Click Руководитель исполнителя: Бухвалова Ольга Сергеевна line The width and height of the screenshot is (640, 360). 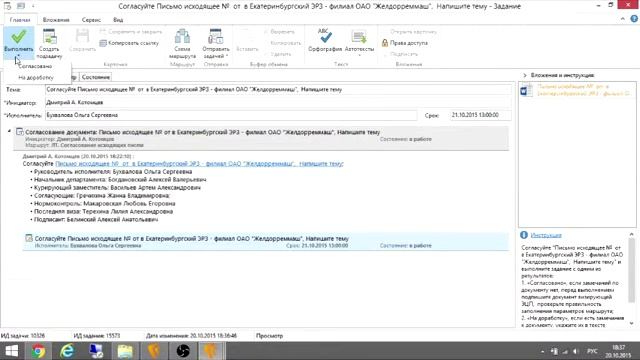coord(113,171)
